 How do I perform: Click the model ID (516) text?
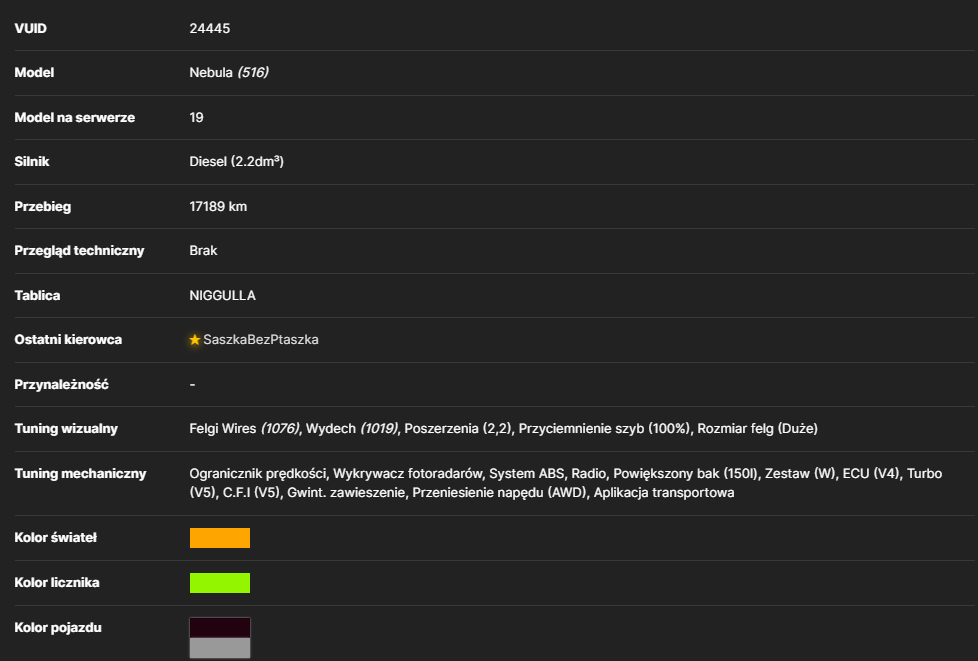(253, 73)
